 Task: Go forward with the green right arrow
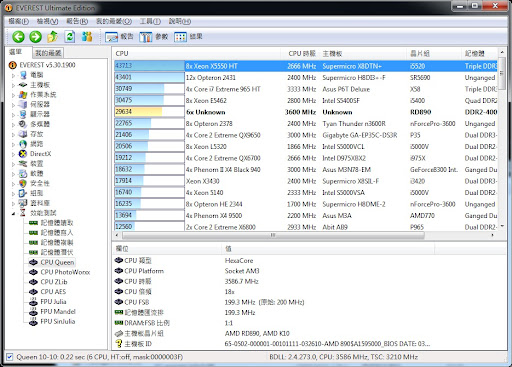[x=35, y=37]
